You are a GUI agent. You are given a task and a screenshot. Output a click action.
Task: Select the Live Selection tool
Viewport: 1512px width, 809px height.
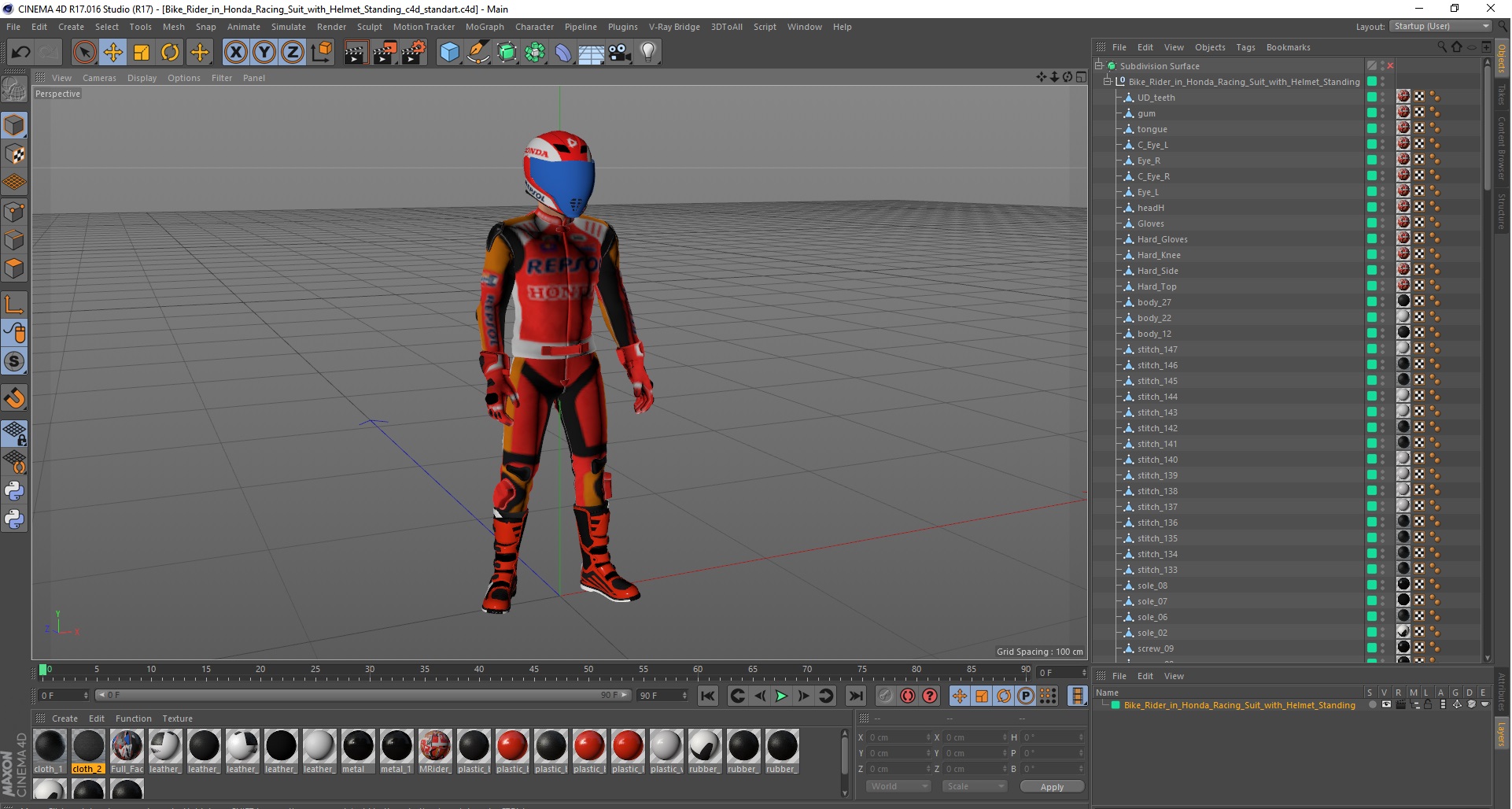(x=84, y=53)
